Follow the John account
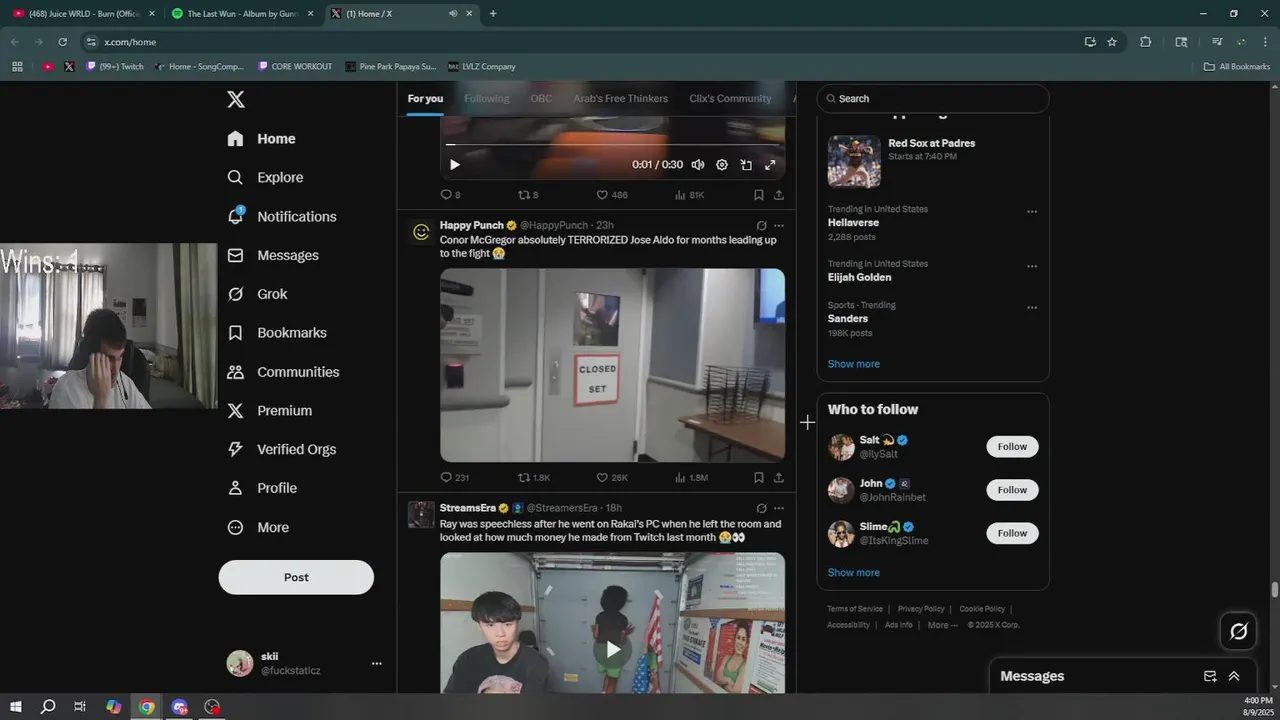Image resolution: width=1280 pixels, height=720 pixels. tap(1012, 490)
